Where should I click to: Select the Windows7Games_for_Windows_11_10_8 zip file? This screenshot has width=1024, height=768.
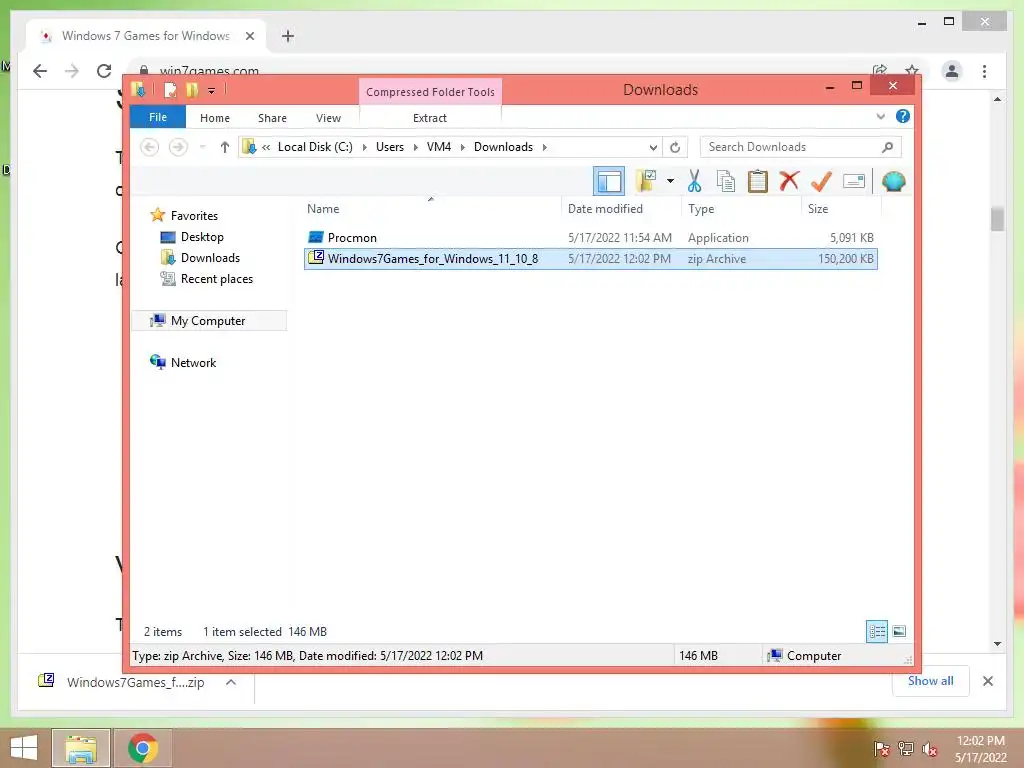(590, 259)
